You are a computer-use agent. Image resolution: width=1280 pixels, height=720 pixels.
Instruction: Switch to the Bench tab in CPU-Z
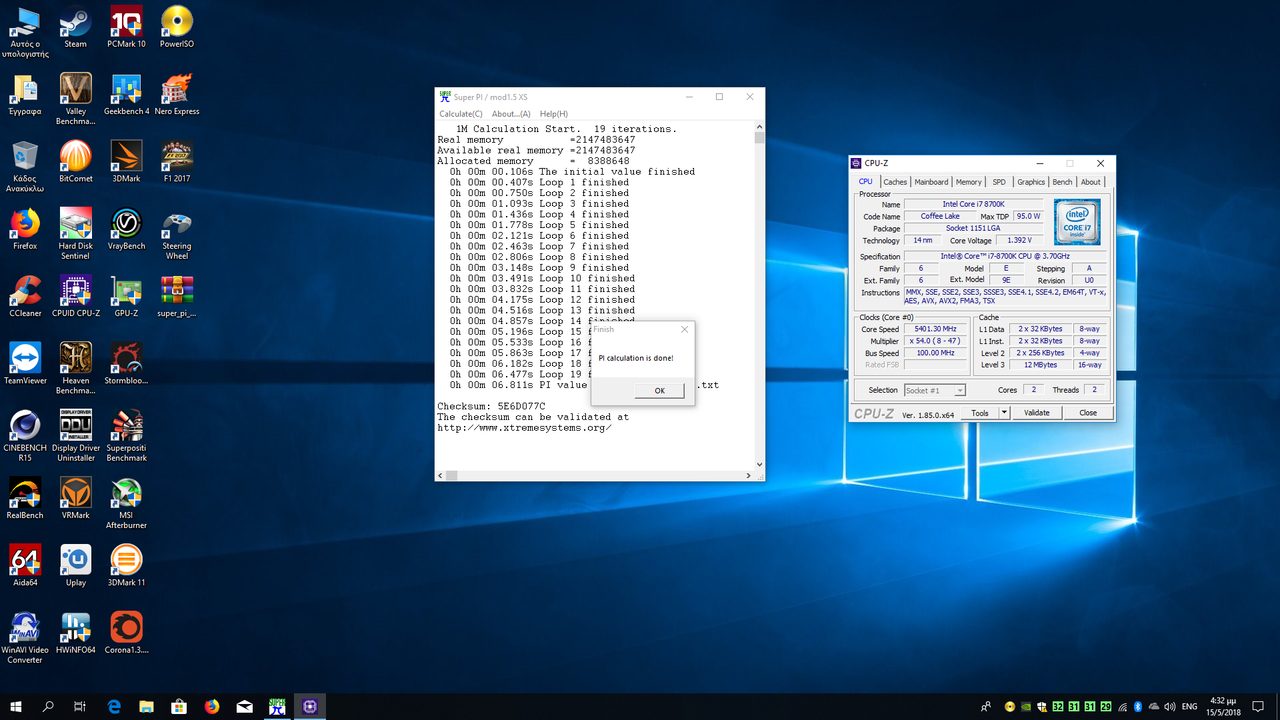click(1062, 182)
